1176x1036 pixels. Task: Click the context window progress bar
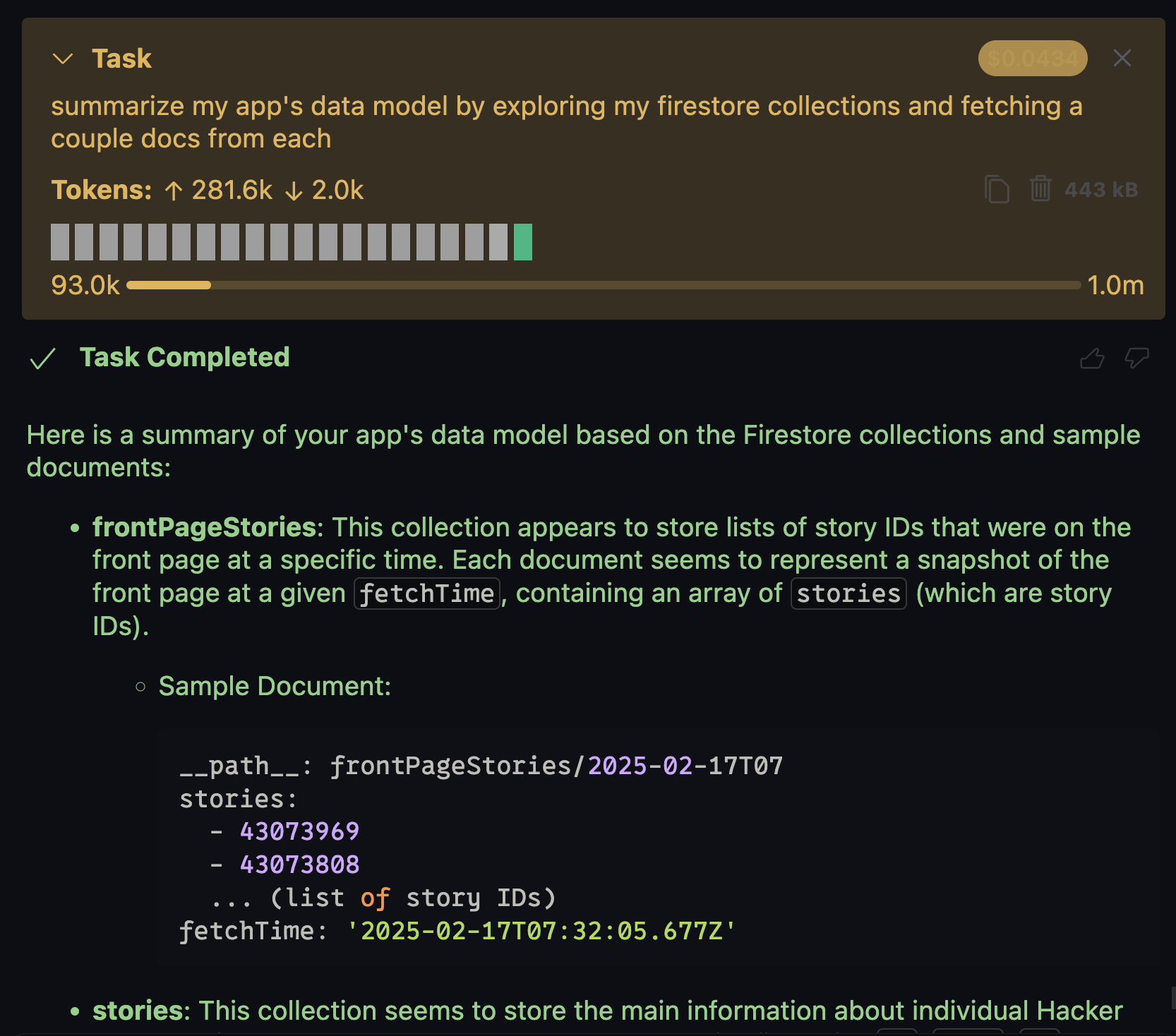604,285
